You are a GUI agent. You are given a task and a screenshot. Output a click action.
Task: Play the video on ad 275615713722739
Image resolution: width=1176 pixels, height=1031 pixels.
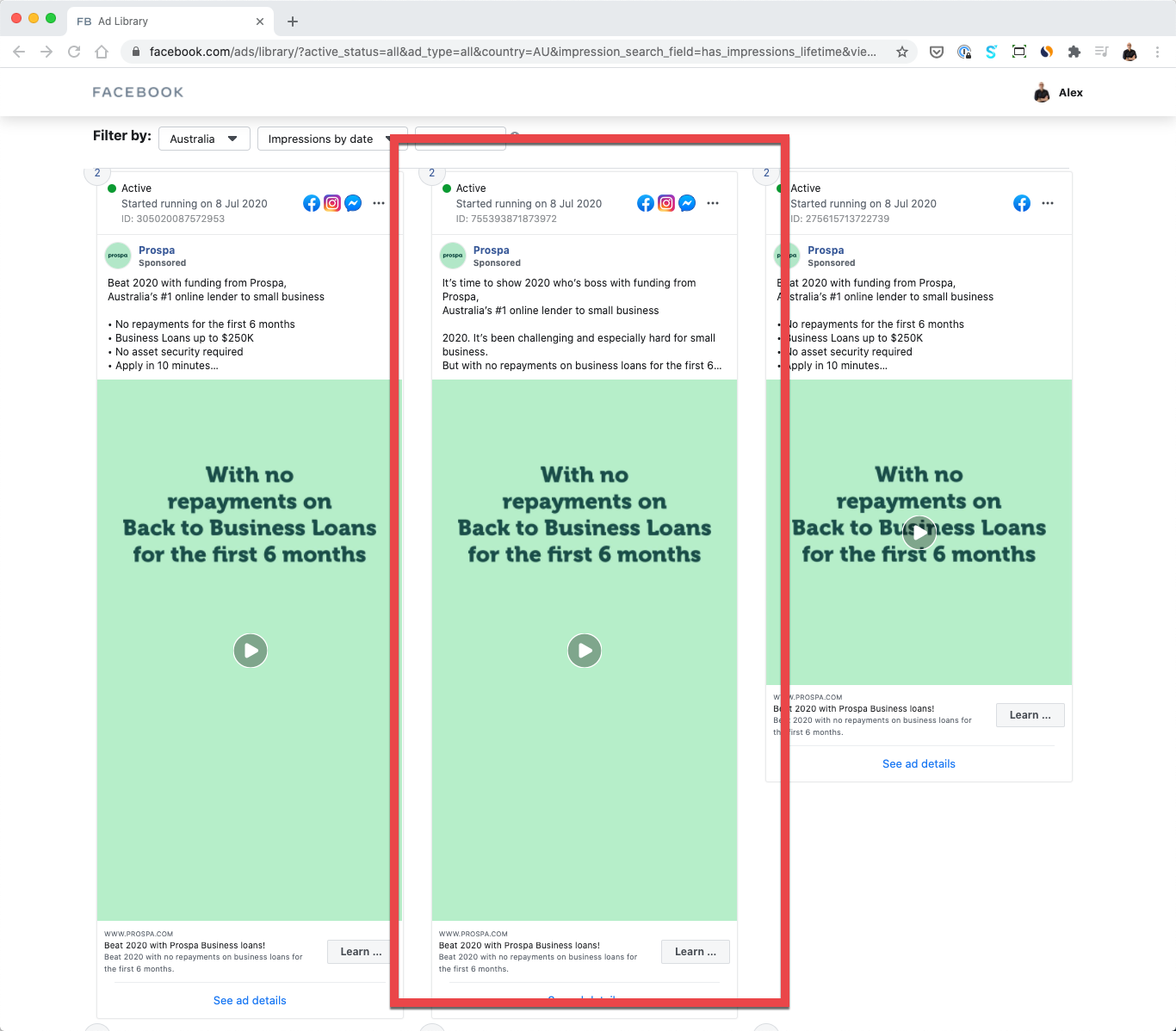pos(919,533)
